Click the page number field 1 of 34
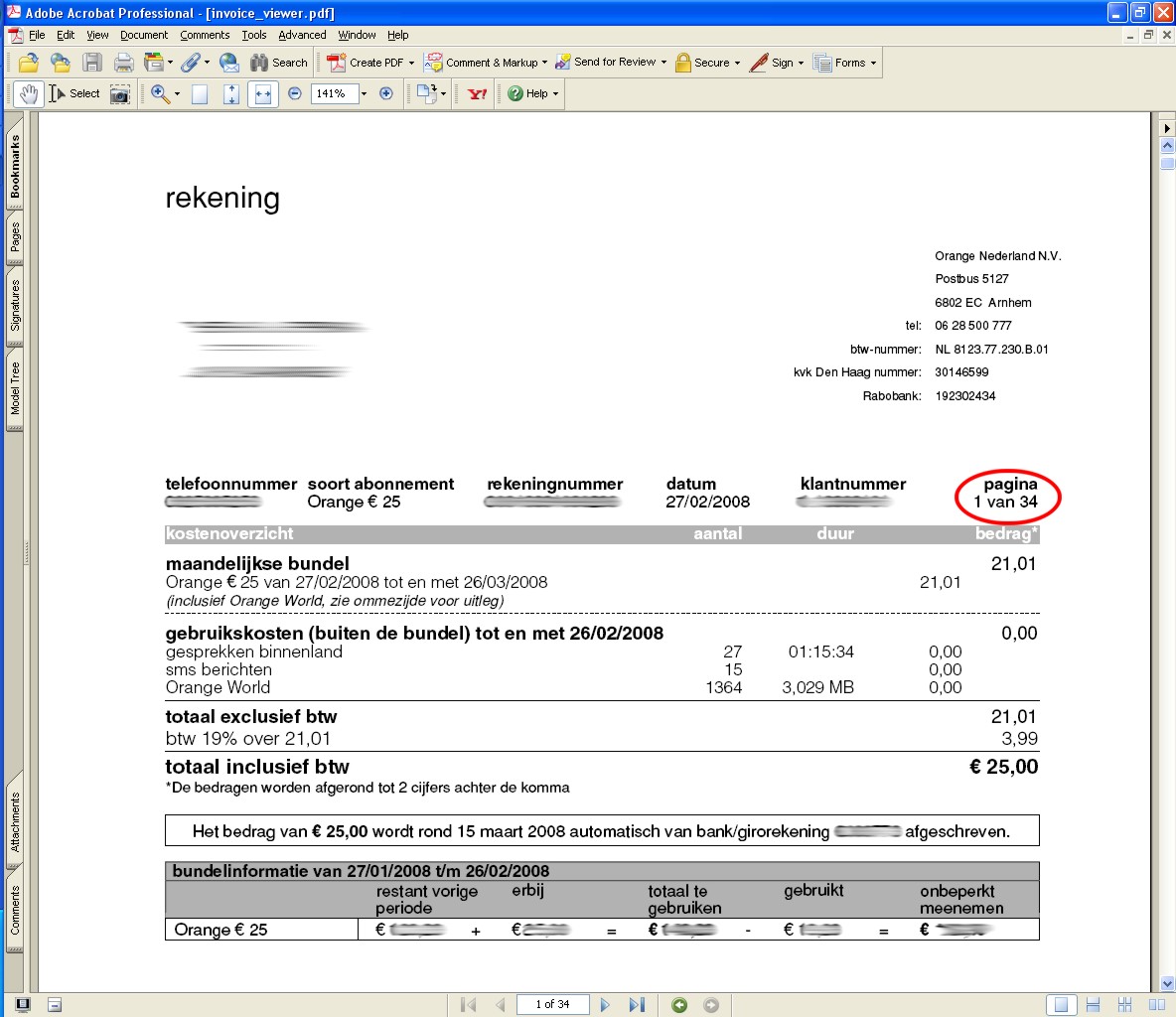 click(x=553, y=1004)
